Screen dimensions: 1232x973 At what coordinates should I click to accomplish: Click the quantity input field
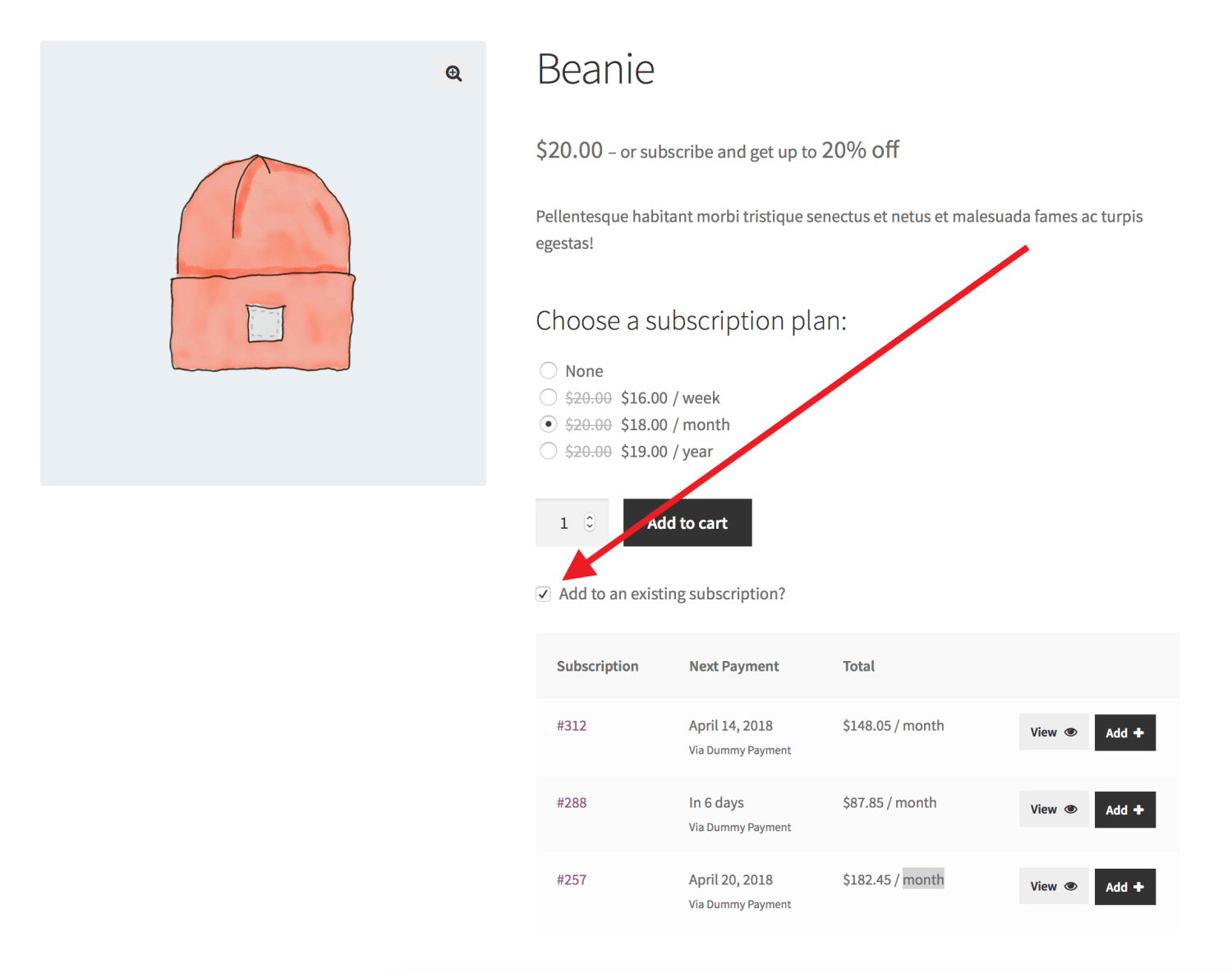point(572,522)
